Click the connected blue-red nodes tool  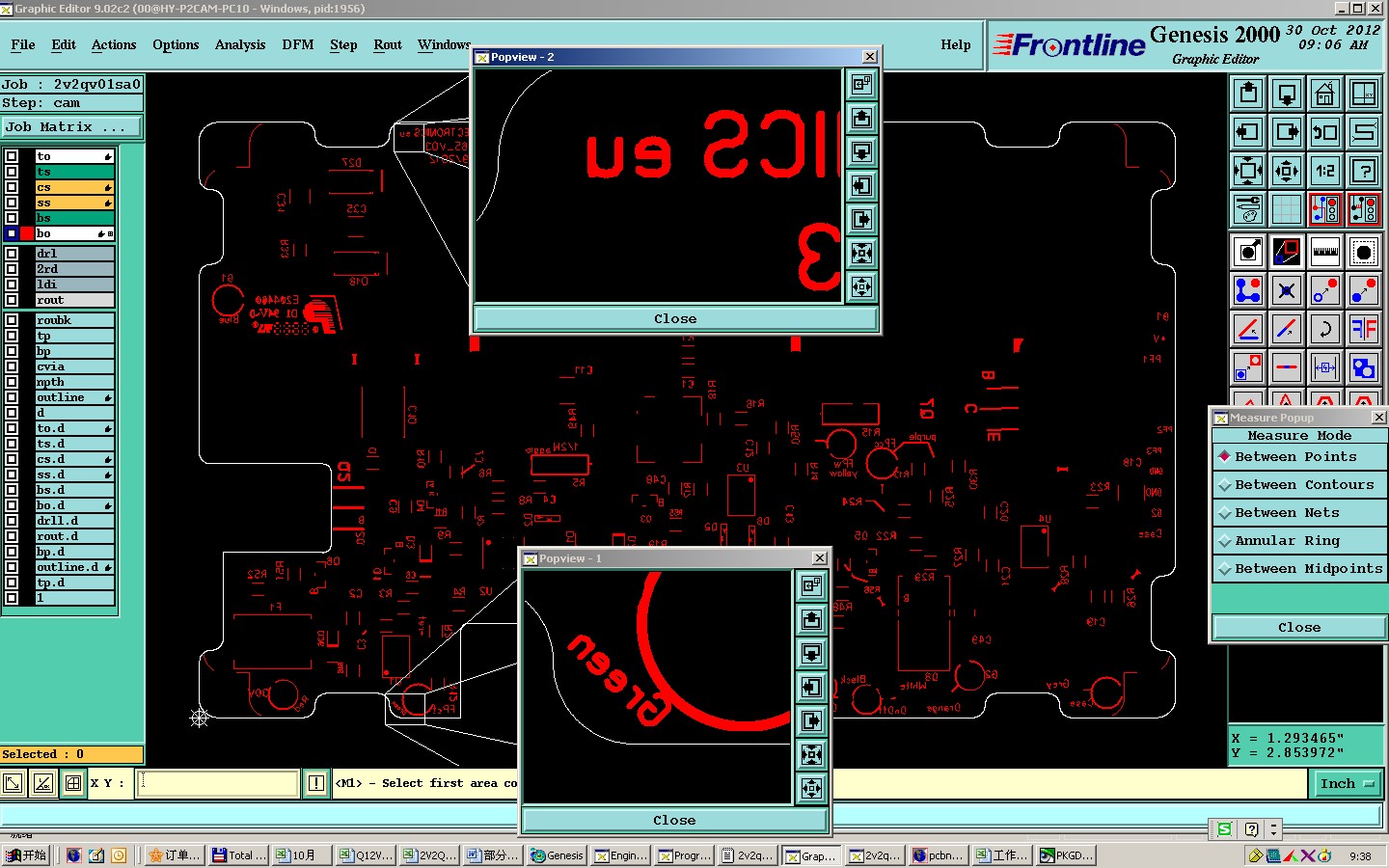point(1248,290)
